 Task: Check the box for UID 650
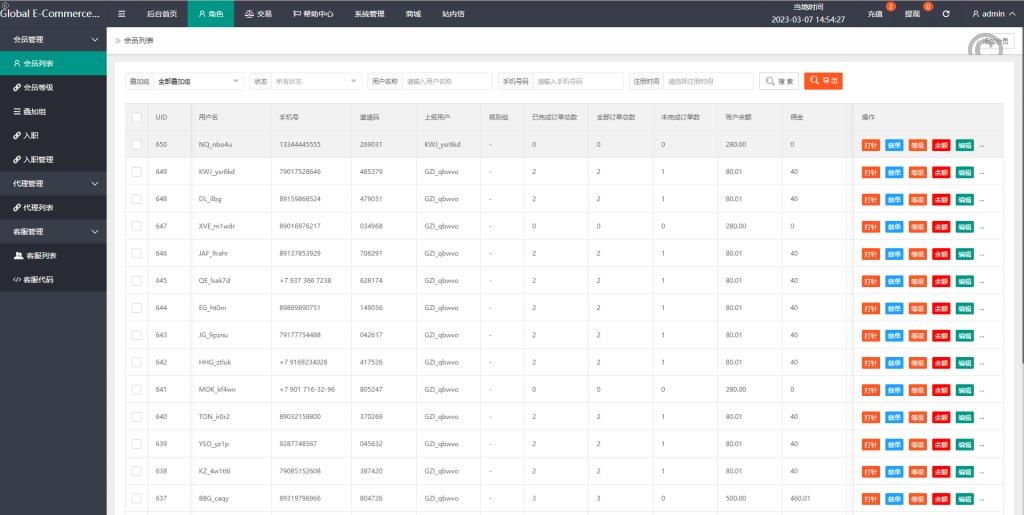(136, 144)
